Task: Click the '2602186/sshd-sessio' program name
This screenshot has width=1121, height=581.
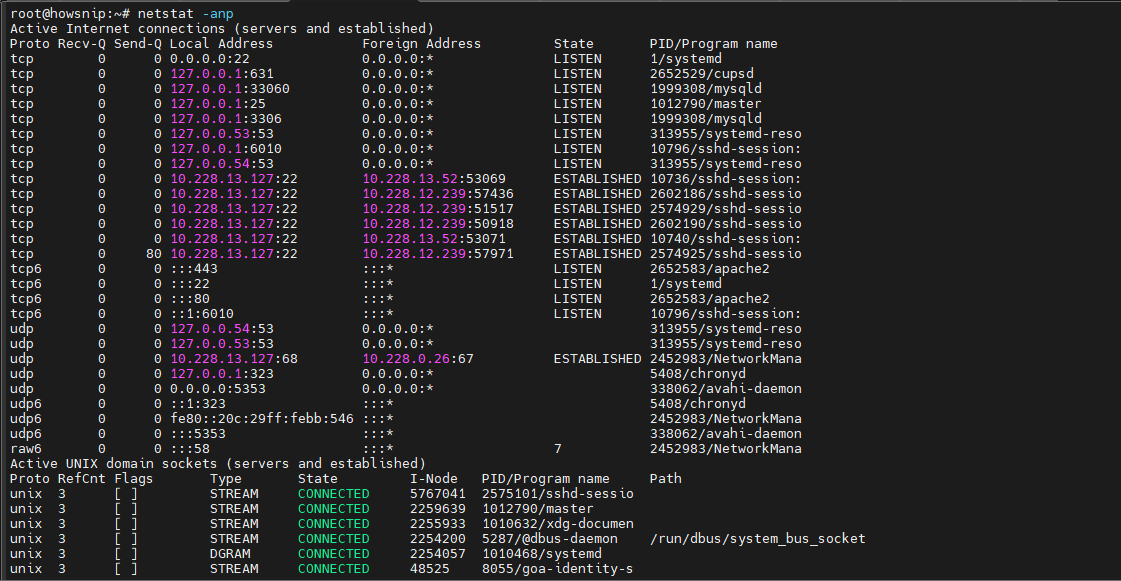Action: click(x=726, y=194)
